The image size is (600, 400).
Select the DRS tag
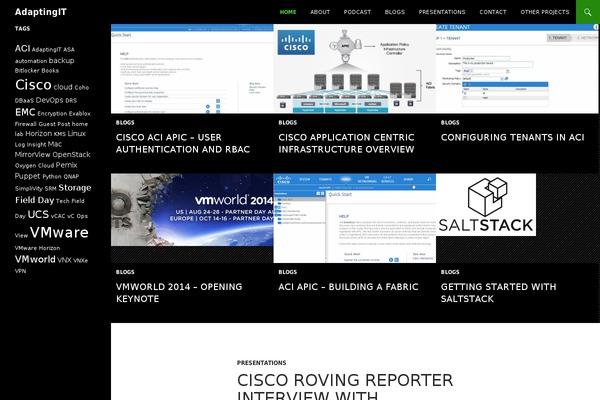click(x=71, y=101)
